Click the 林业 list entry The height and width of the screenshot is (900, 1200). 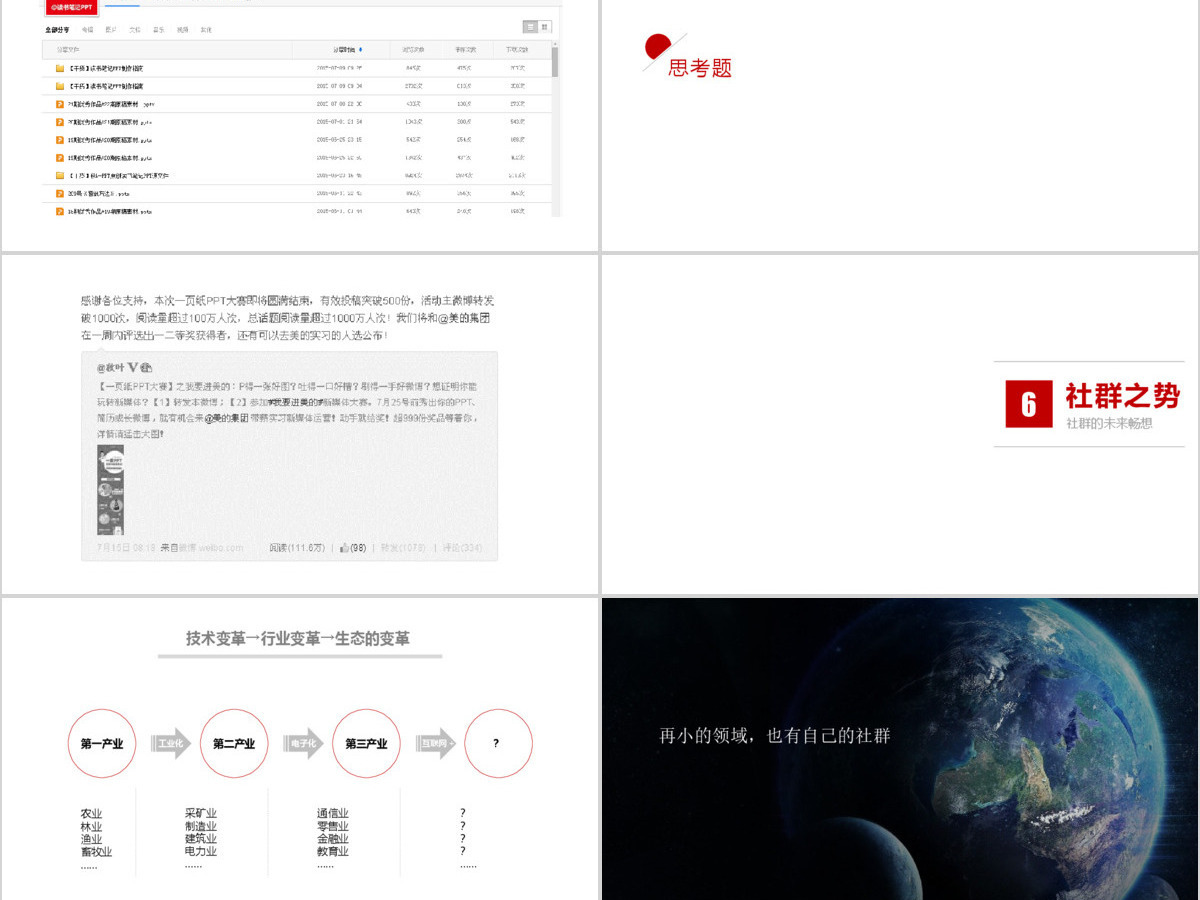[91, 827]
